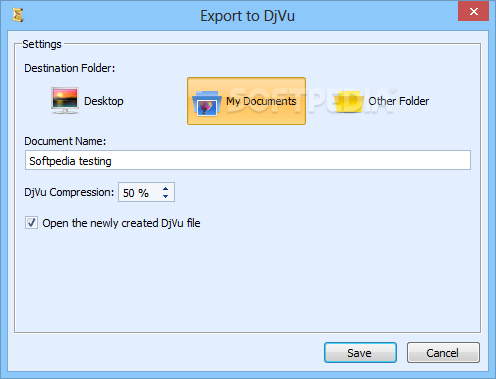496x379 pixels.
Task: Toggle the open newly created file checkbox
Action: pyautogui.click(x=31, y=223)
